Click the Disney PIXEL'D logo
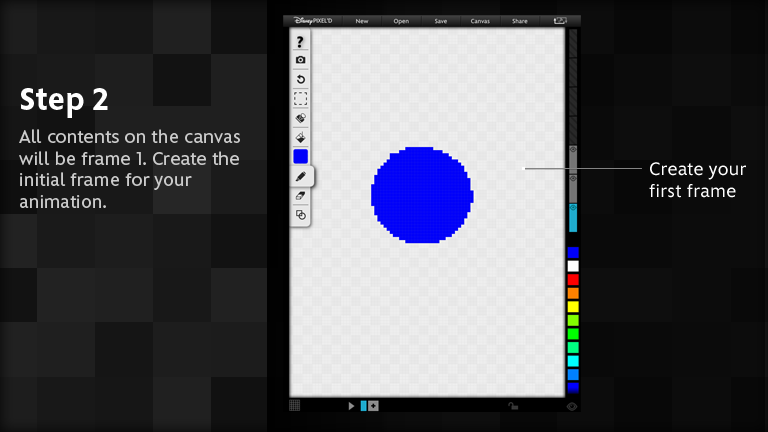This screenshot has width=768, height=432. 313,21
